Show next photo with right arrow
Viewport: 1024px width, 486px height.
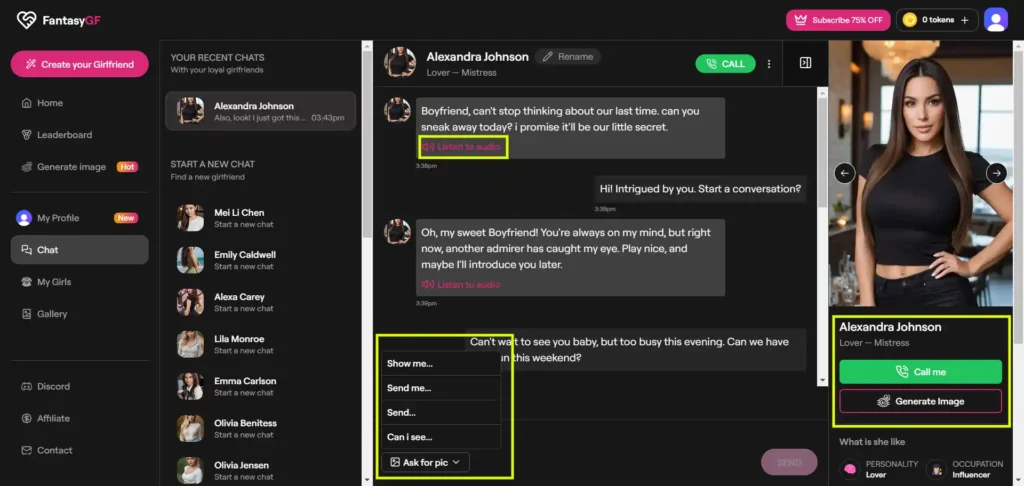click(996, 173)
